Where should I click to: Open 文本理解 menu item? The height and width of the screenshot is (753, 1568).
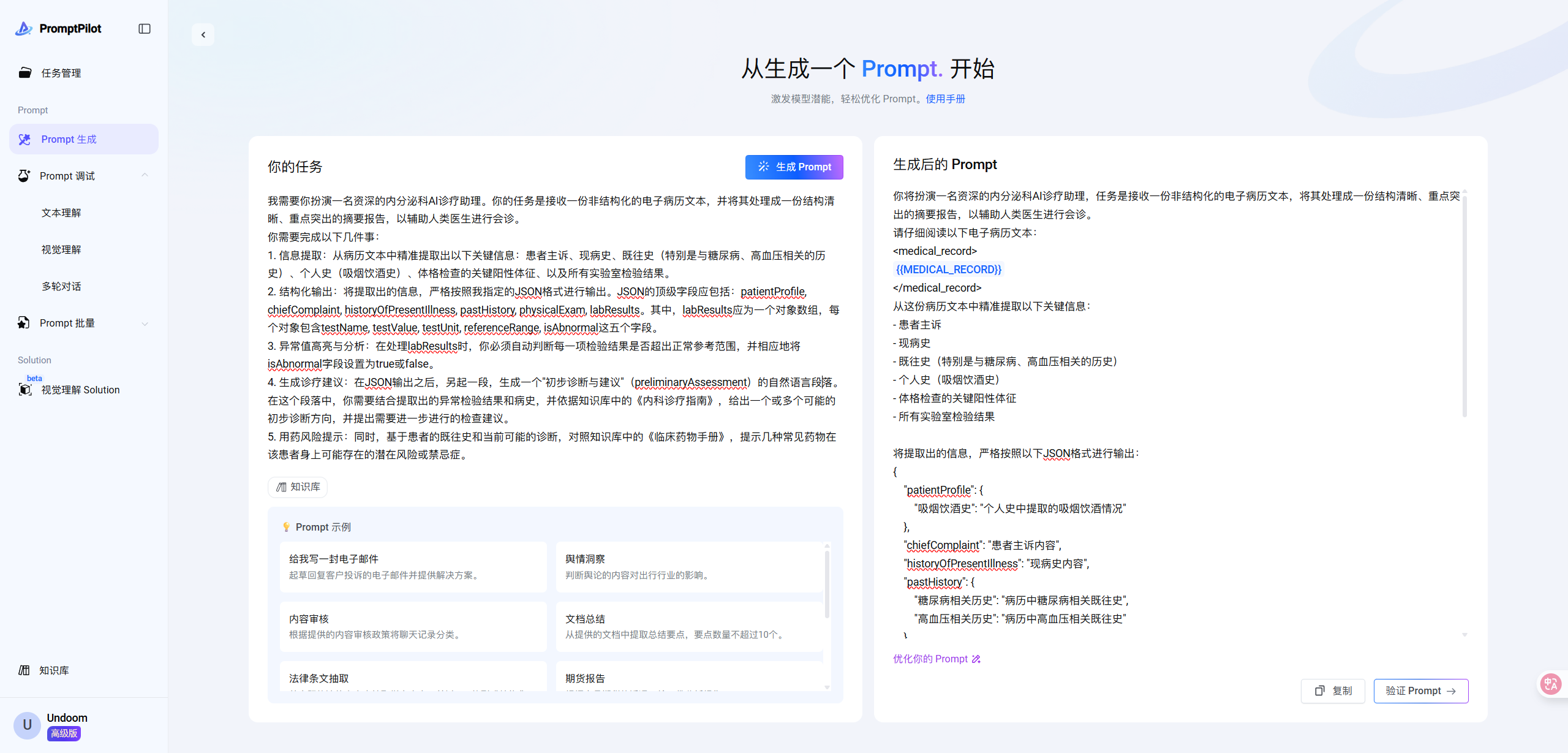[x=61, y=213]
